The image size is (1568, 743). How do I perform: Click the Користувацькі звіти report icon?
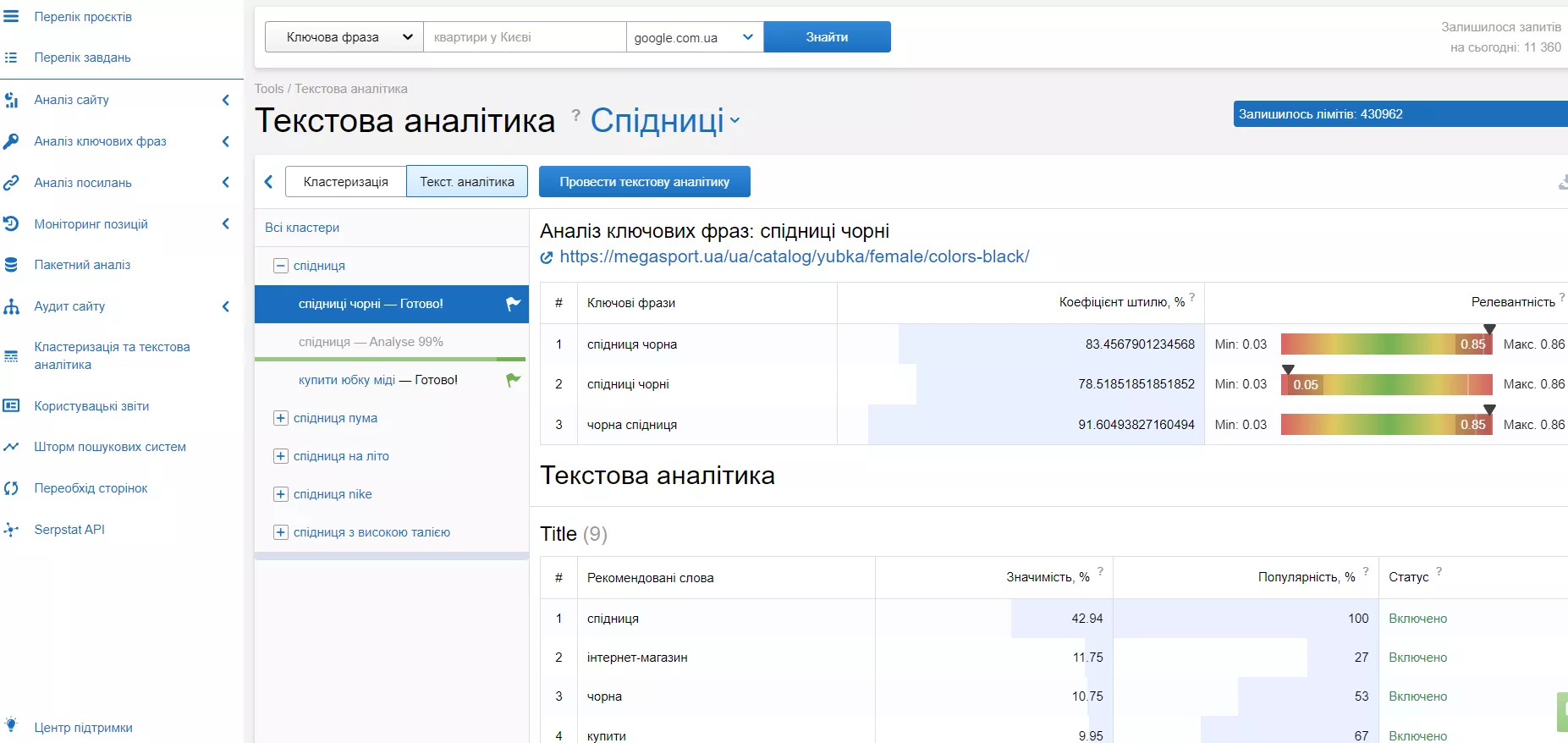click(x=11, y=405)
